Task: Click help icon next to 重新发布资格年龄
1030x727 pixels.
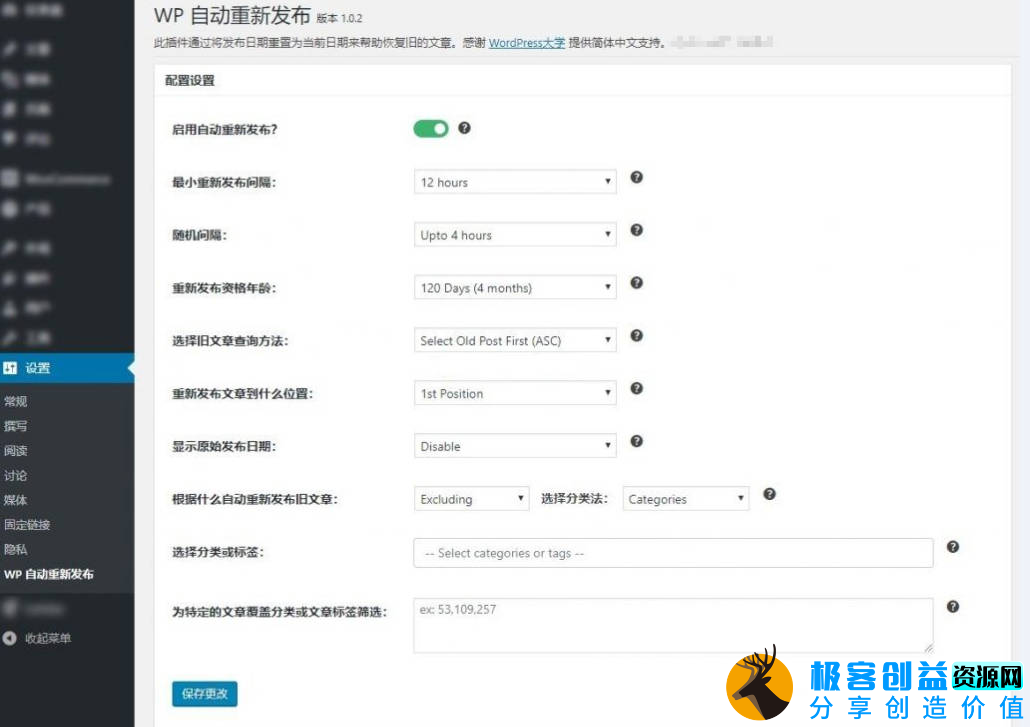Action: [x=636, y=284]
